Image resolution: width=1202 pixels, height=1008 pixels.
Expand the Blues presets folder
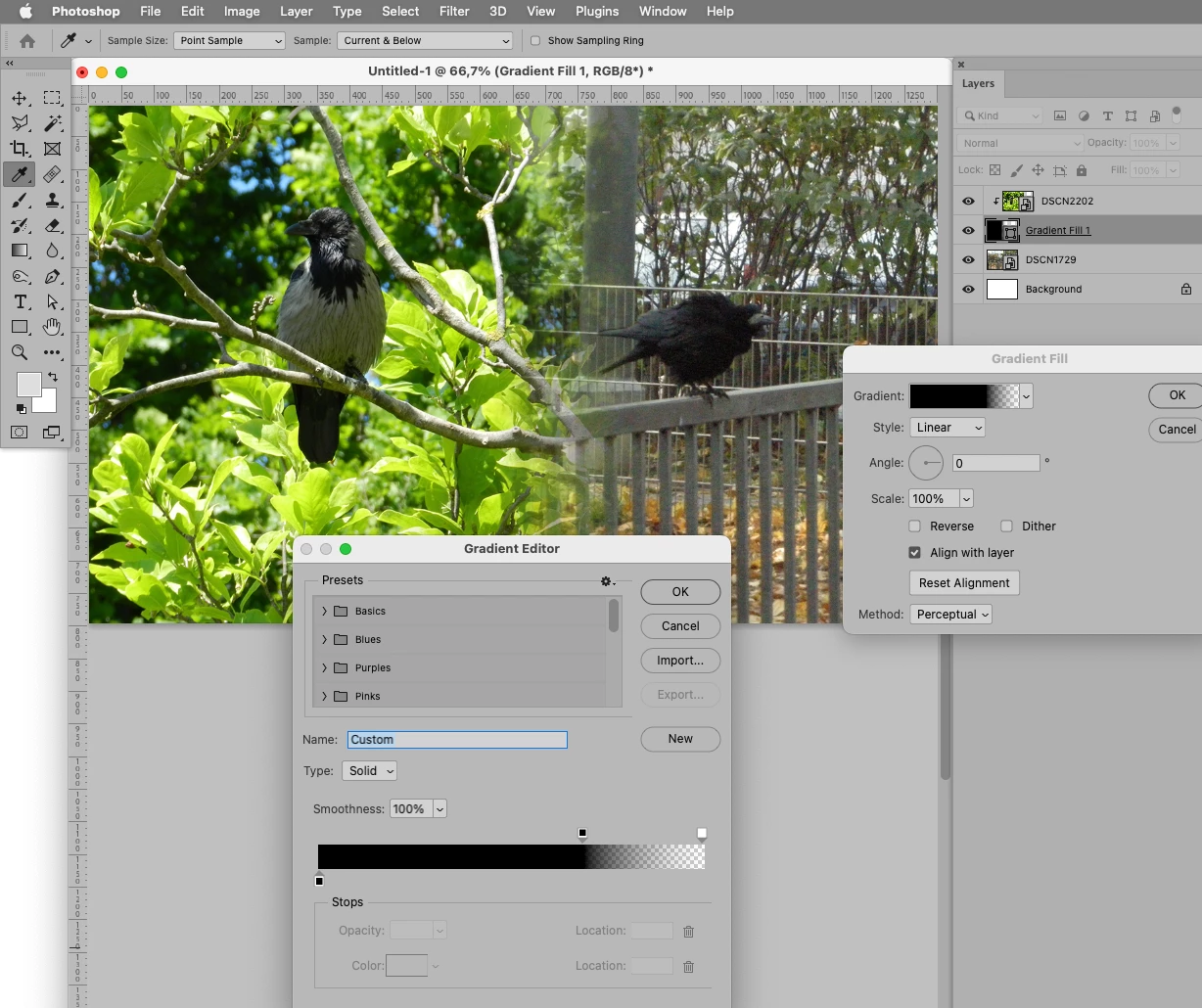[x=324, y=640]
